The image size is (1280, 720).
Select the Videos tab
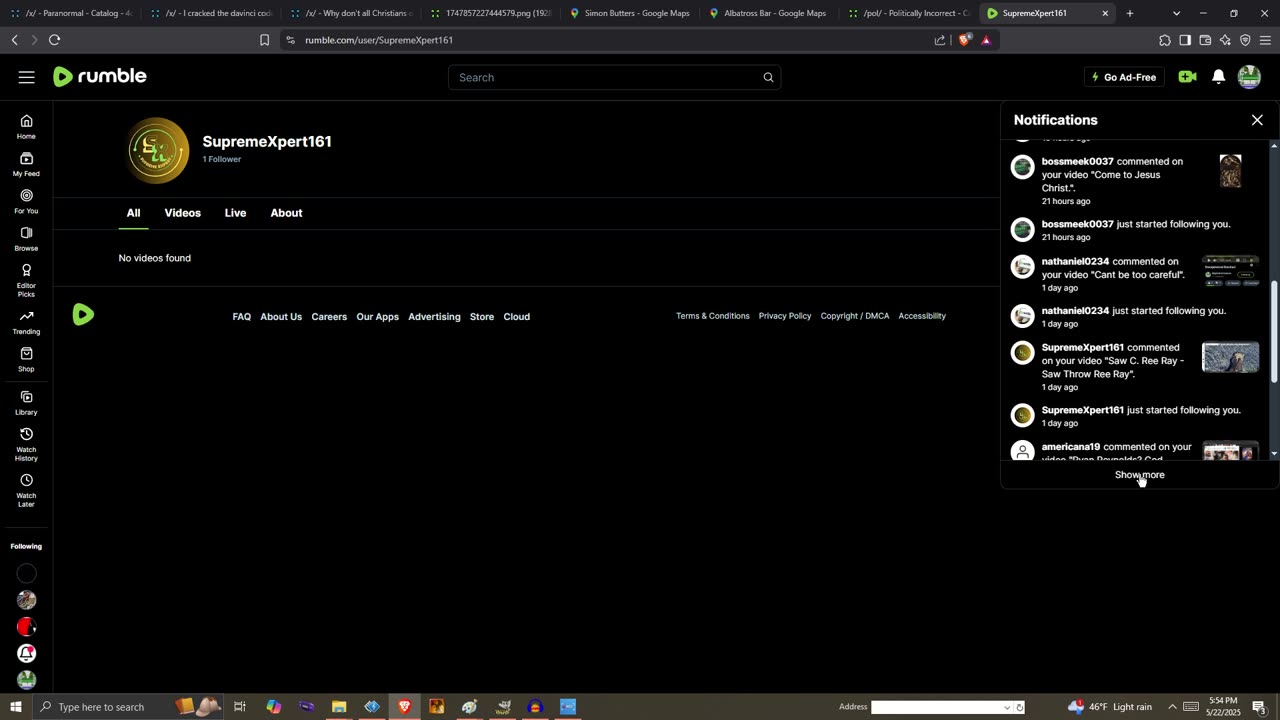[182, 213]
